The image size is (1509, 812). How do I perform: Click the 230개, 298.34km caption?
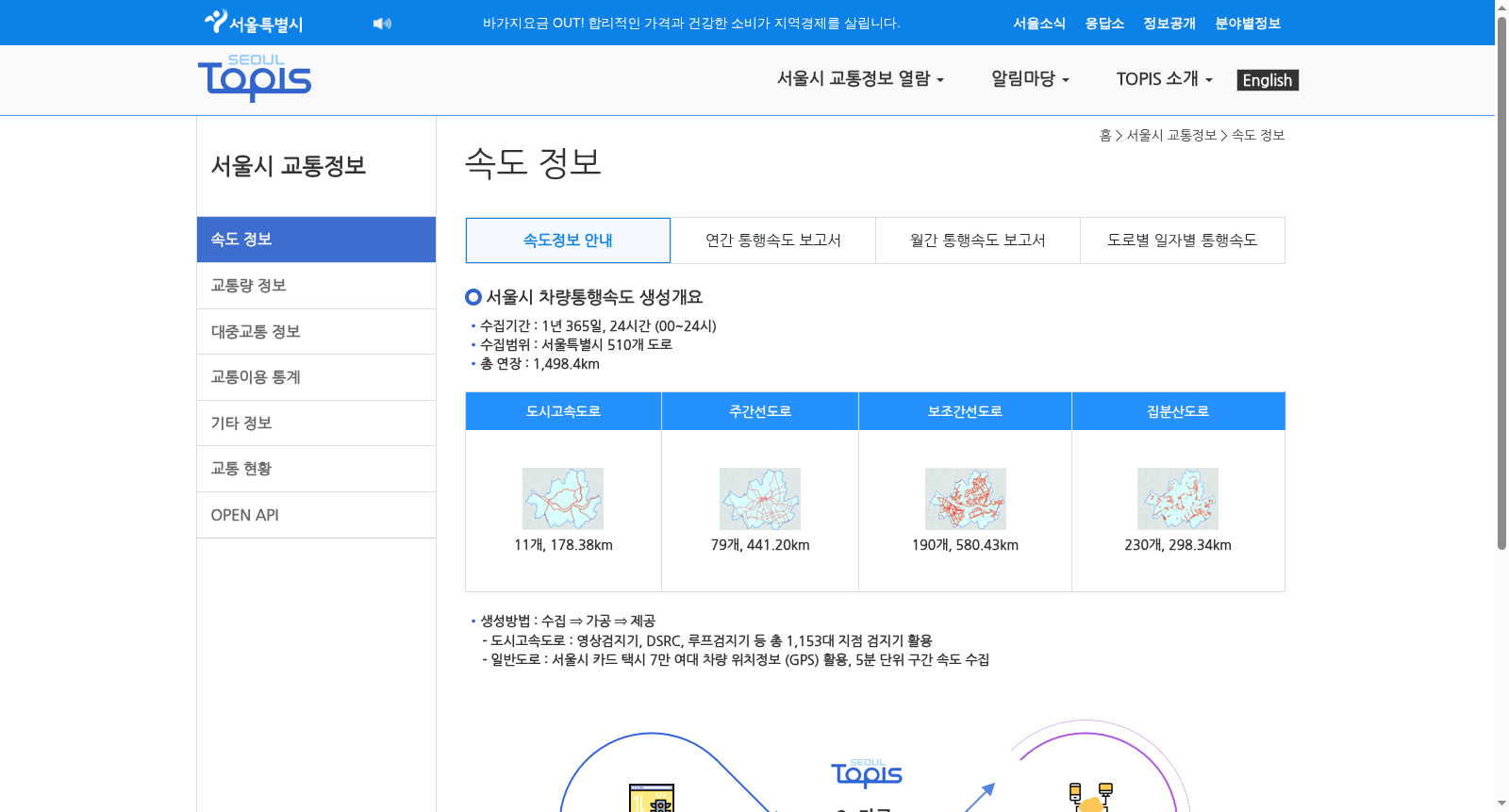click(x=1178, y=545)
